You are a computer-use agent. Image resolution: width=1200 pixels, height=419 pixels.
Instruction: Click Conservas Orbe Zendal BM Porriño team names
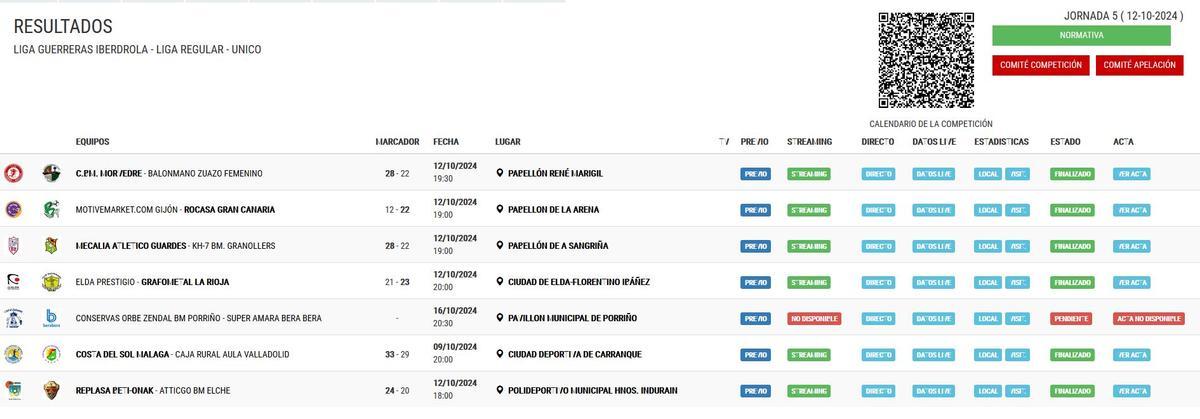199,318
